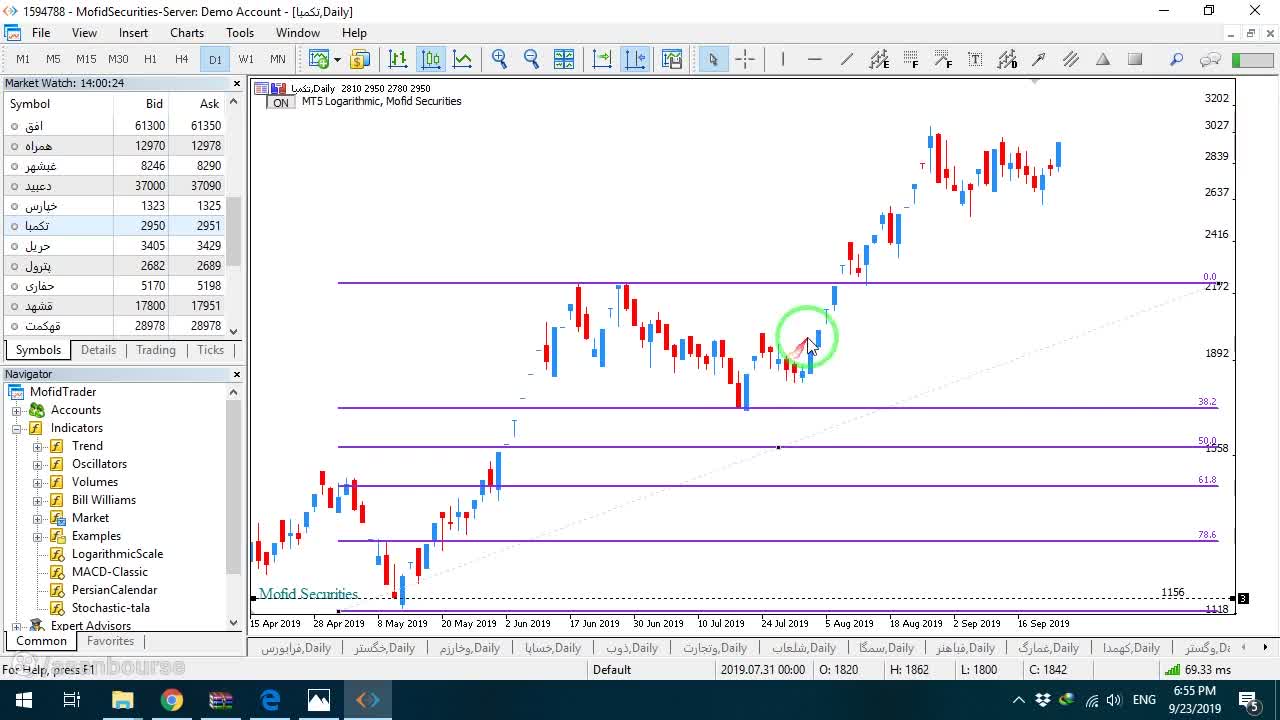This screenshot has height=720, width=1280.
Task: Select the PersianCalendar indicator
Action: (x=114, y=590)
